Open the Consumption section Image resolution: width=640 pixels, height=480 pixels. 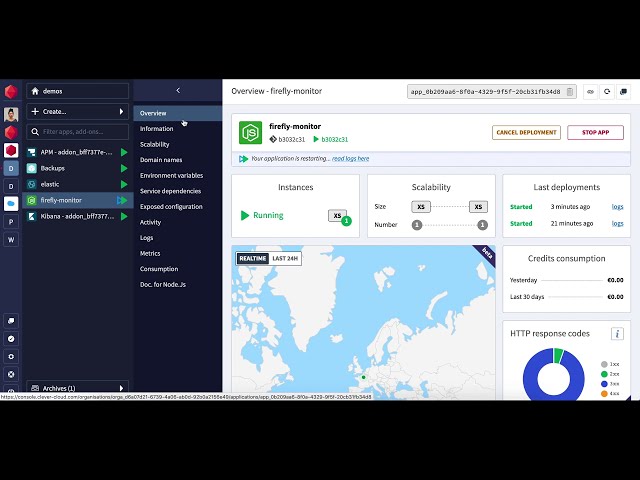click(159, 269)
